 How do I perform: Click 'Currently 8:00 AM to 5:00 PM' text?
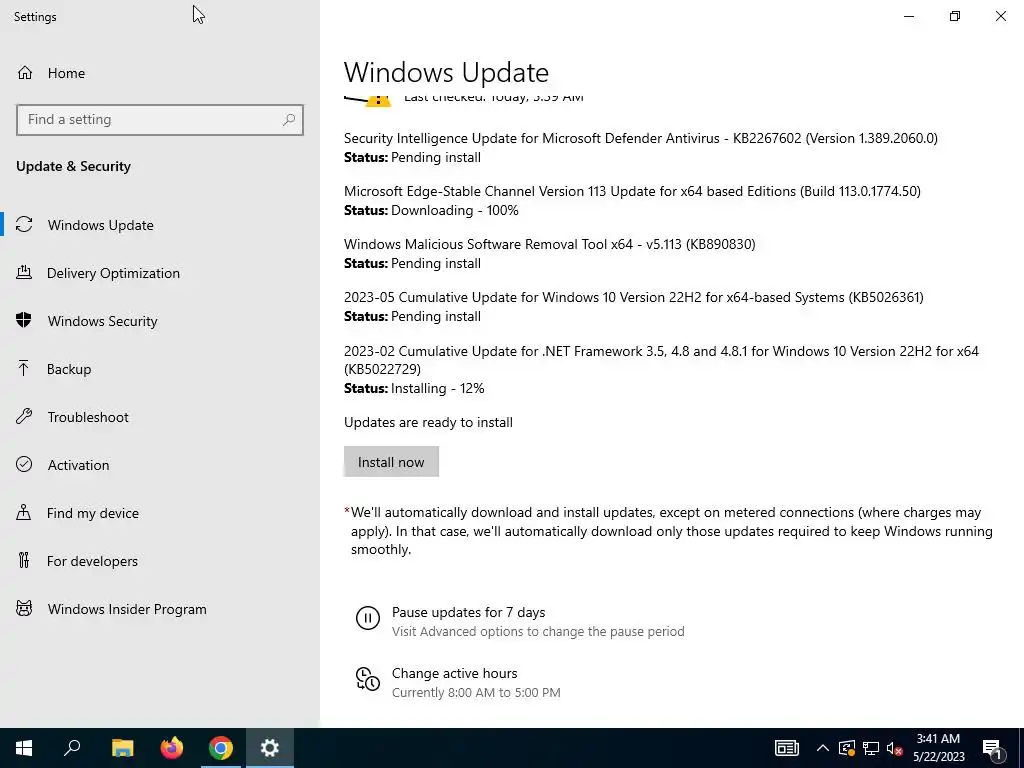pos(476,692)
